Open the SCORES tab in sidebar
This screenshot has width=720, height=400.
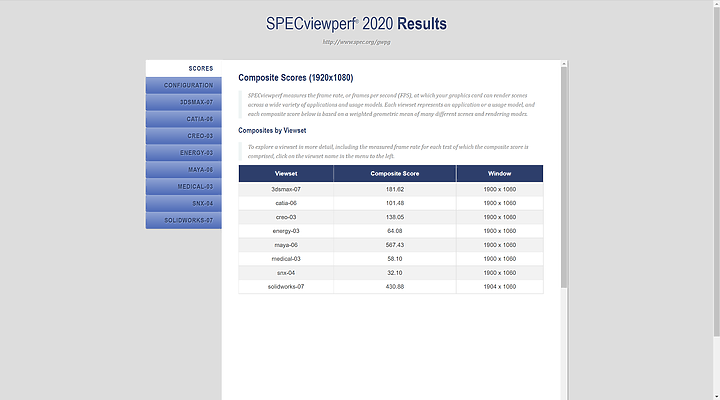coord(184,68)
